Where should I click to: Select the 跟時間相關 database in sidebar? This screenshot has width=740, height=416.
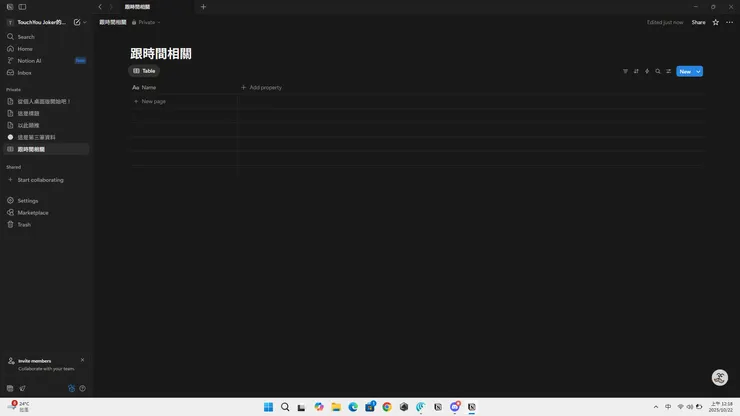(46, 149)
